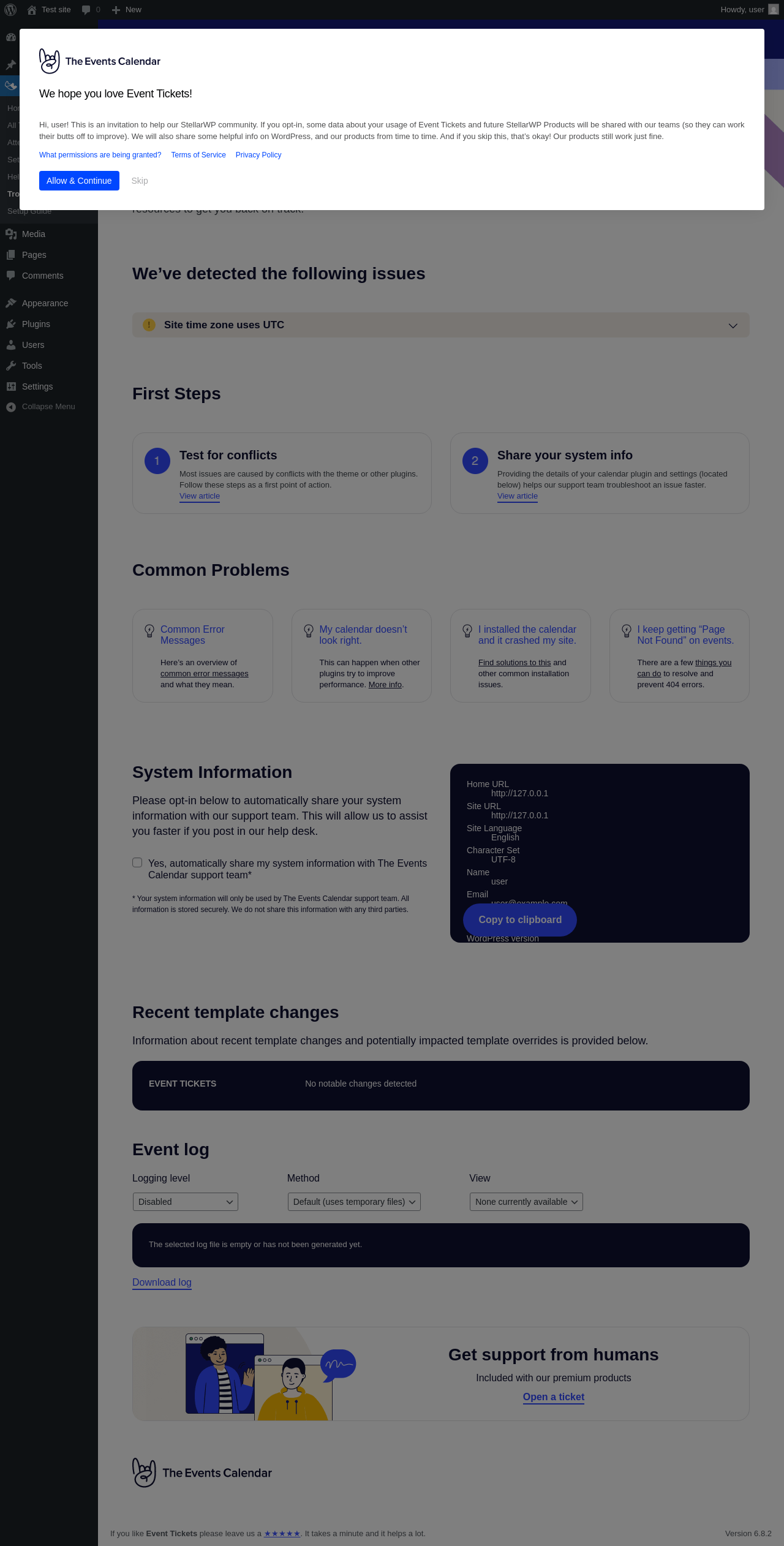Open the Logging level Disabled dropdown
Image resolution: width=784 pixels, height=1546 pixels.
[x=186, y=1202]
